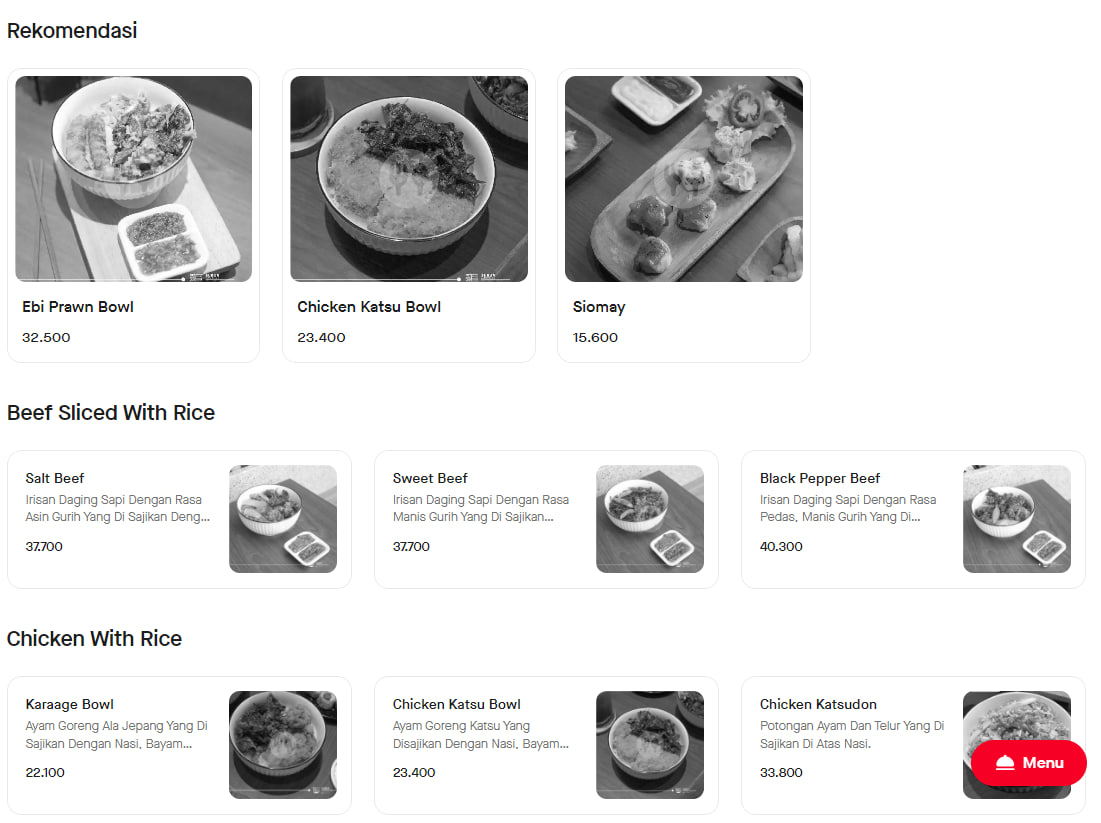Viewport: 1101px width, 823px height.
Task: Open the floating red Menu button
Action: (1029, 763)
